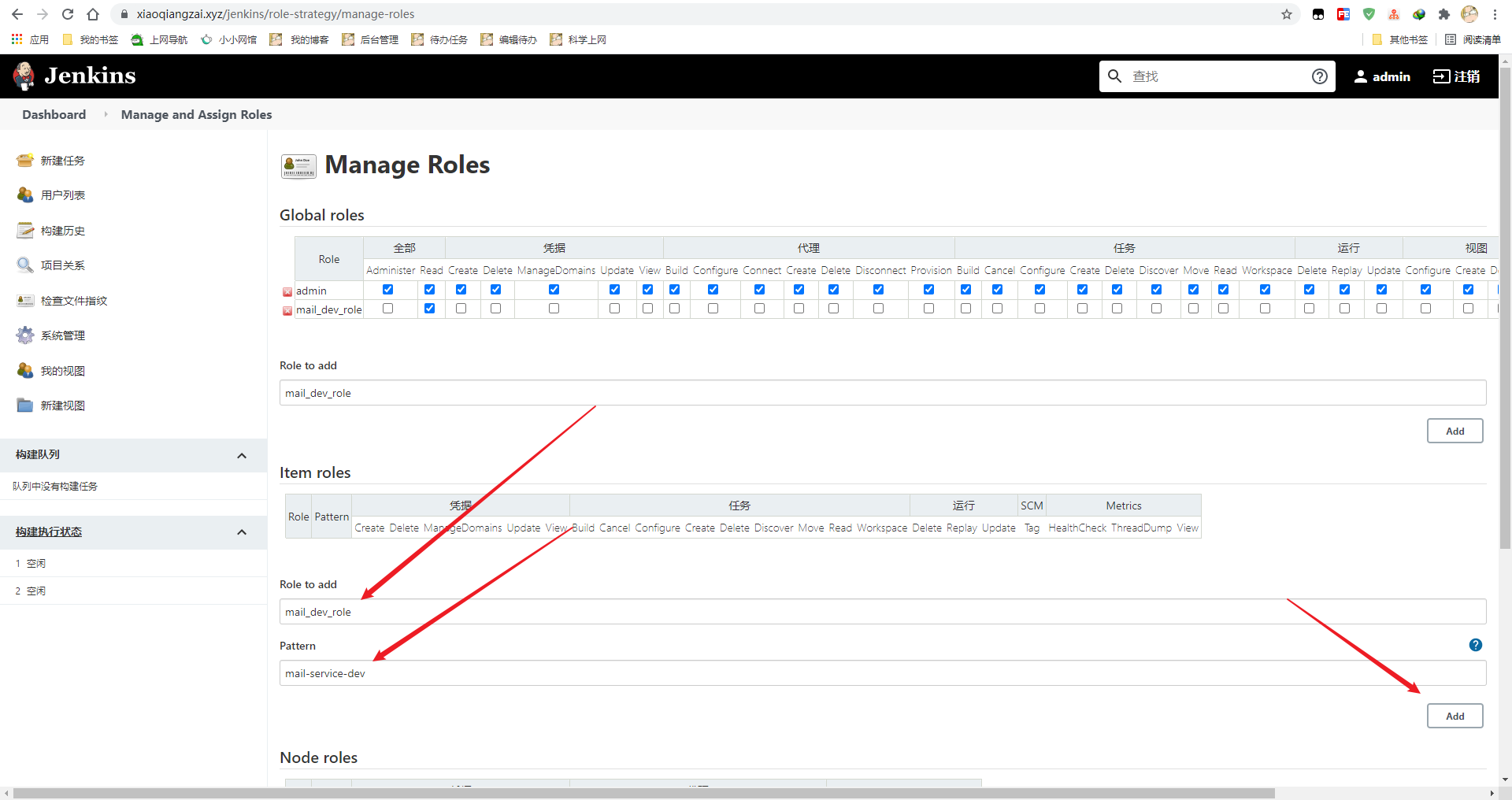This screenshot has width=1512, height=800.
Task: Focus the 查找 search box
Action: [1217, 76]
